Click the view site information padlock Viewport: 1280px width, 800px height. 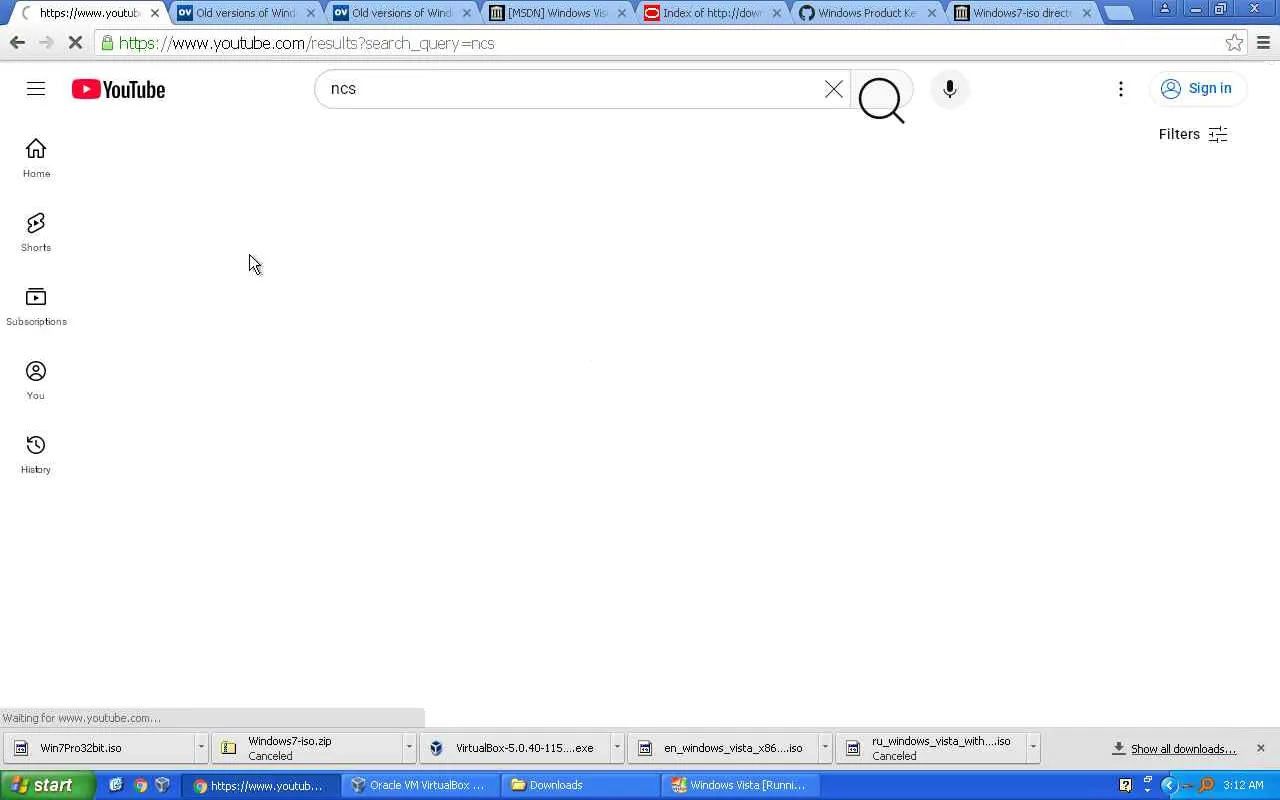coord(107,43)
